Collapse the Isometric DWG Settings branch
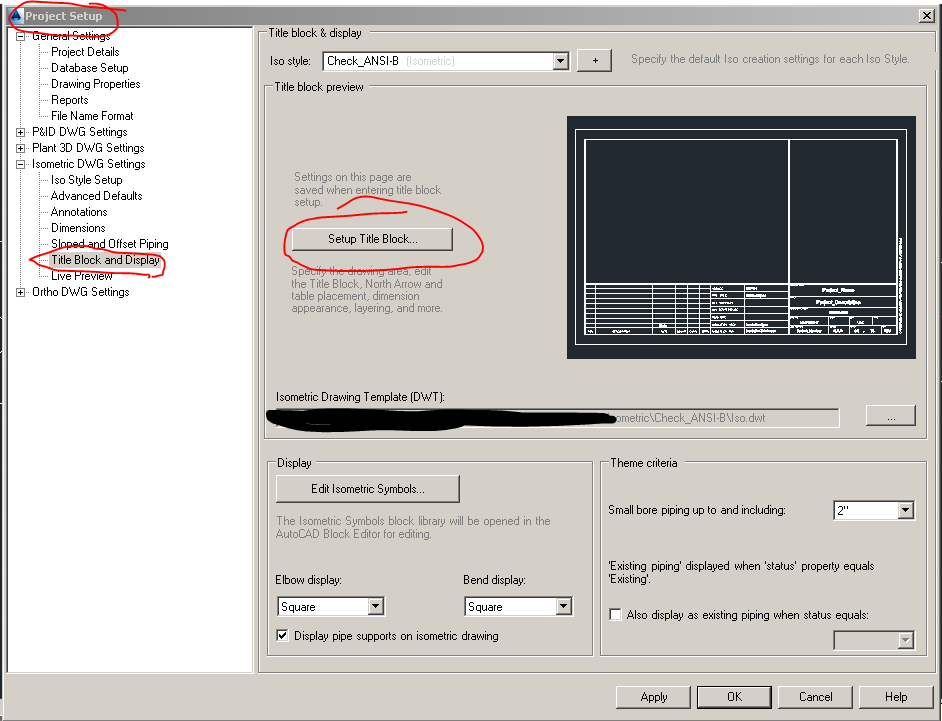942x721 pixels. (x=18, y=163)
